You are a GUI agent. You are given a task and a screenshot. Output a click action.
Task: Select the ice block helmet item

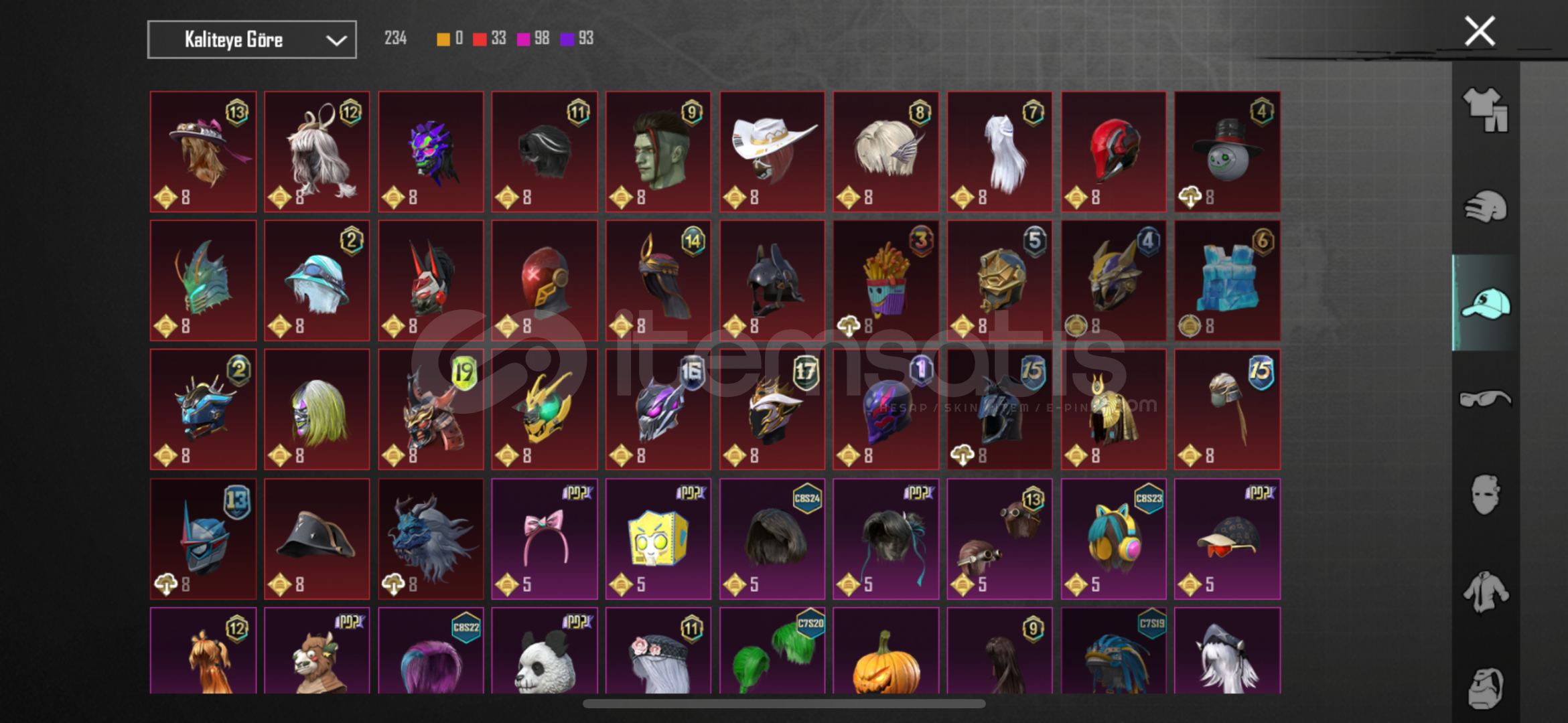click(x=1227, y=280)
